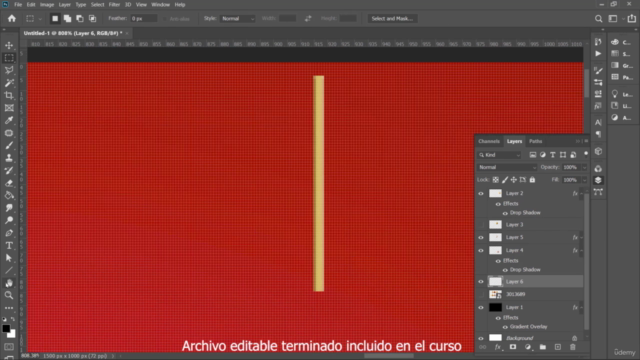Select the Untitled-1 document tab
The height and width of the screenshot is (360, 640).
[73, 33]
